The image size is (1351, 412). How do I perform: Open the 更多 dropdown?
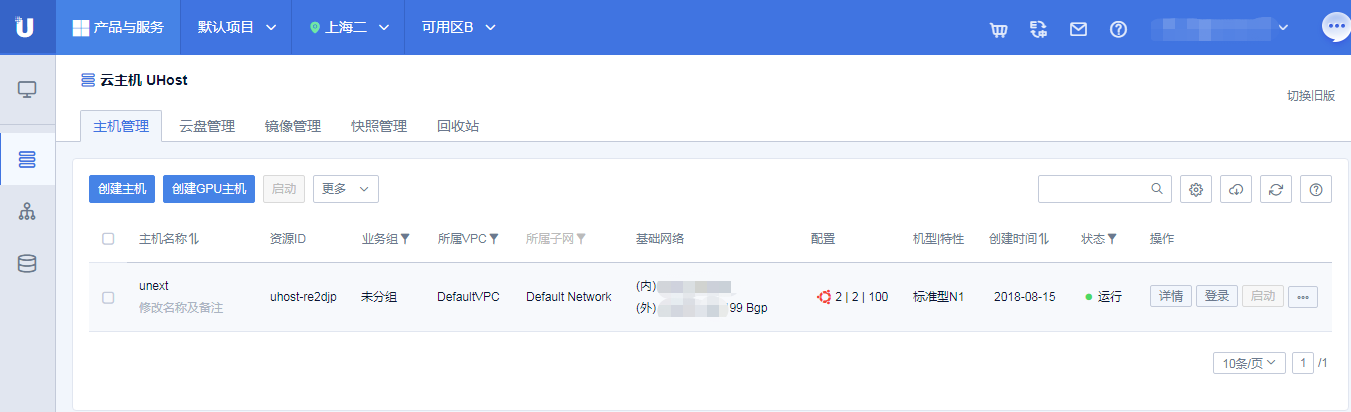346,189
